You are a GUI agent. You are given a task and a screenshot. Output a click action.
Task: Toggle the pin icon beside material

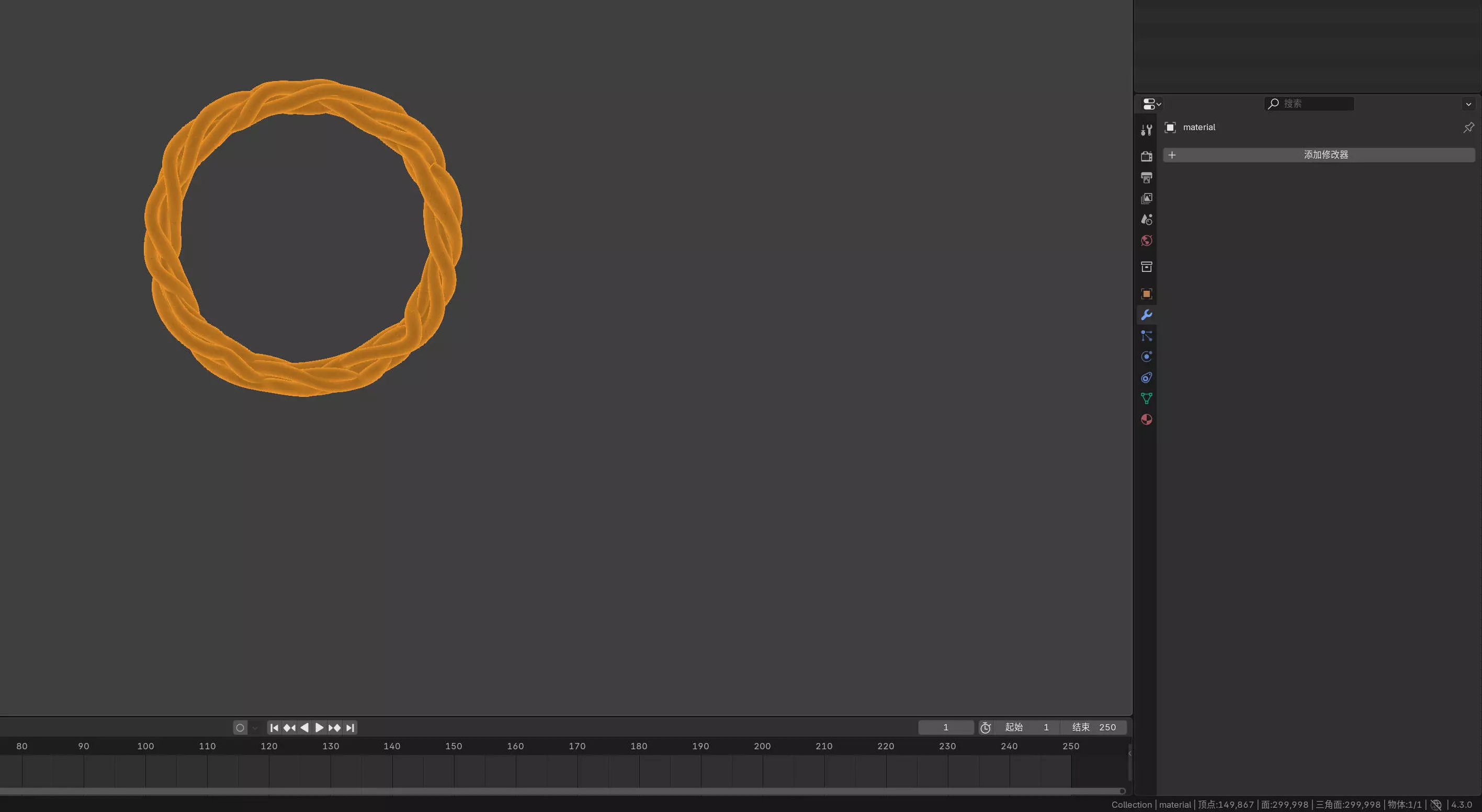click(x=1468, y=127)
